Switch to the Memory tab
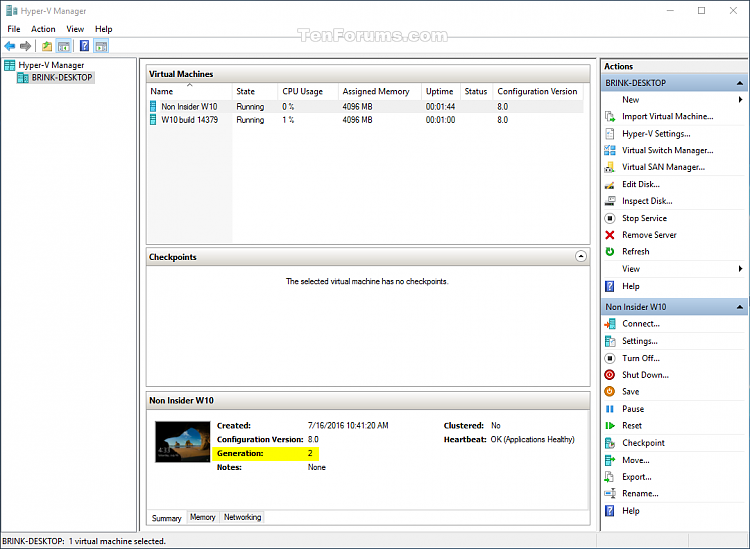The height and width of the screenshot is (549, 750). point(202,517)
